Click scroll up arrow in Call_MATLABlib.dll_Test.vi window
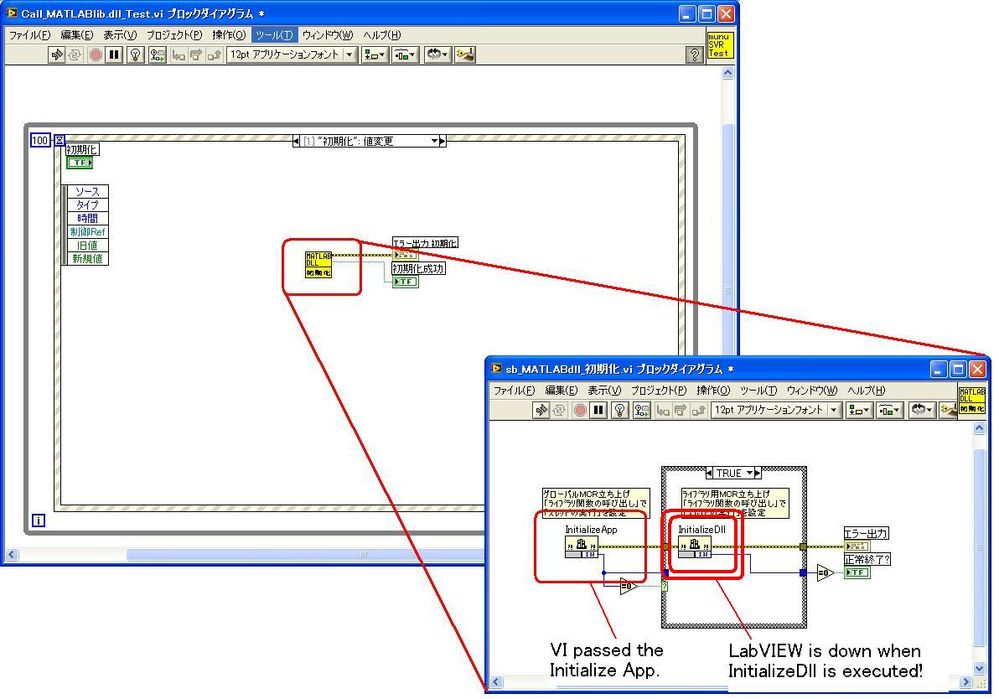Screen dimensions: 999x699 pos(728,73)
